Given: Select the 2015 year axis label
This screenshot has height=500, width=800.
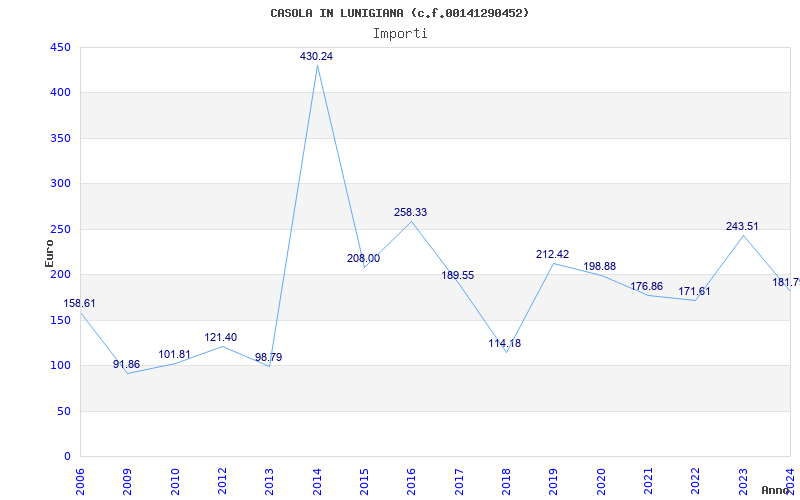Looking at the screenshot, I should coord(364,482).
